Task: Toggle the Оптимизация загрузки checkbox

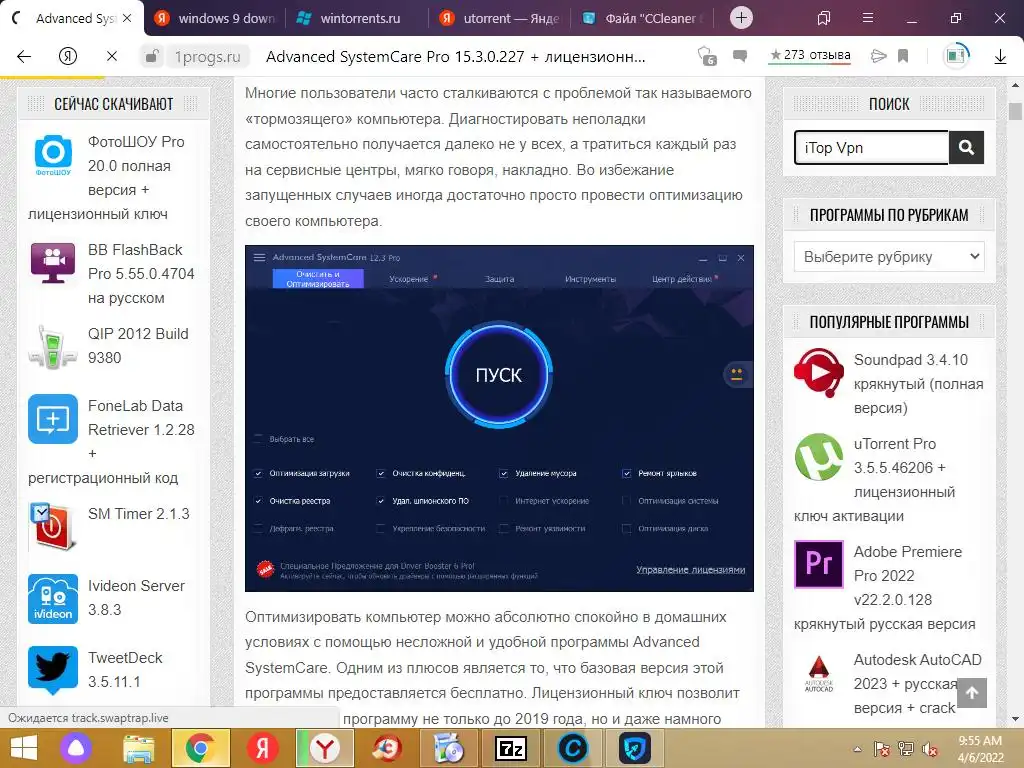Action: (259, 473)
